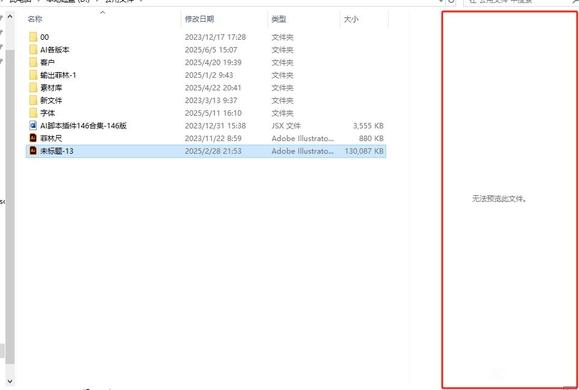Click the 3,555 KB size cell
The width and height of the screenshot is (579, 390).
pos(368,126)
